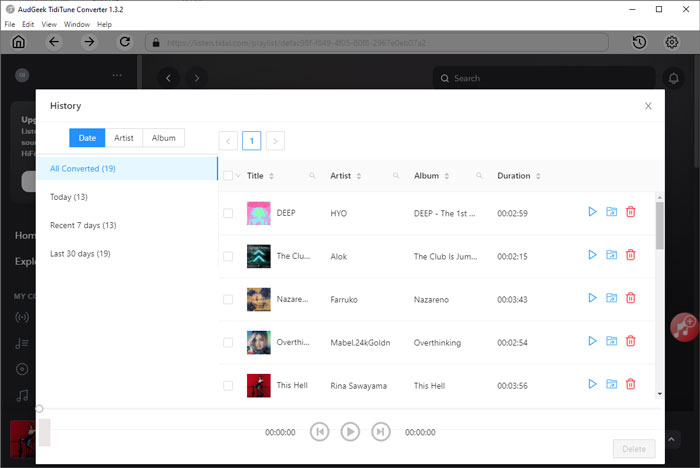The image size is (700, 468).
Task: Select Recent 7 days (13) filter
Action: tap(127, 225)
